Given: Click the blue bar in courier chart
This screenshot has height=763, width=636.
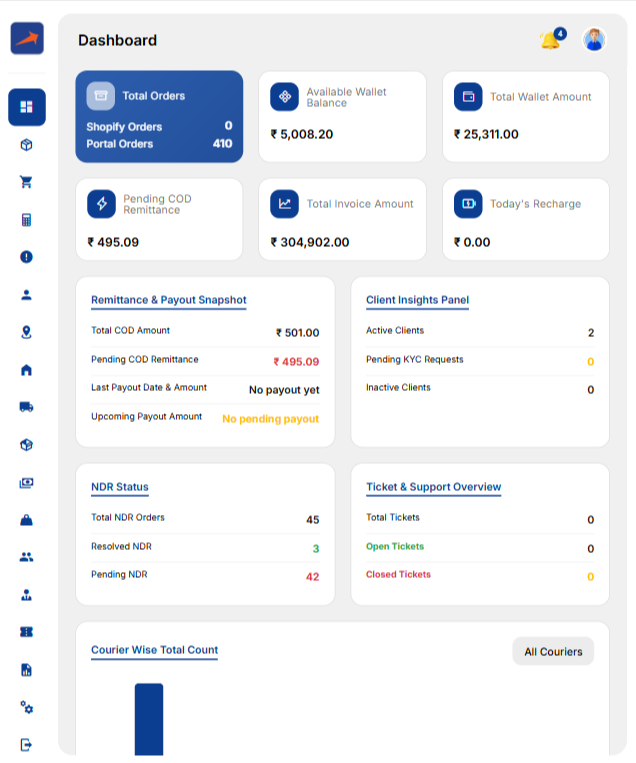Looking at the screenshot, I should click(149, 719).
